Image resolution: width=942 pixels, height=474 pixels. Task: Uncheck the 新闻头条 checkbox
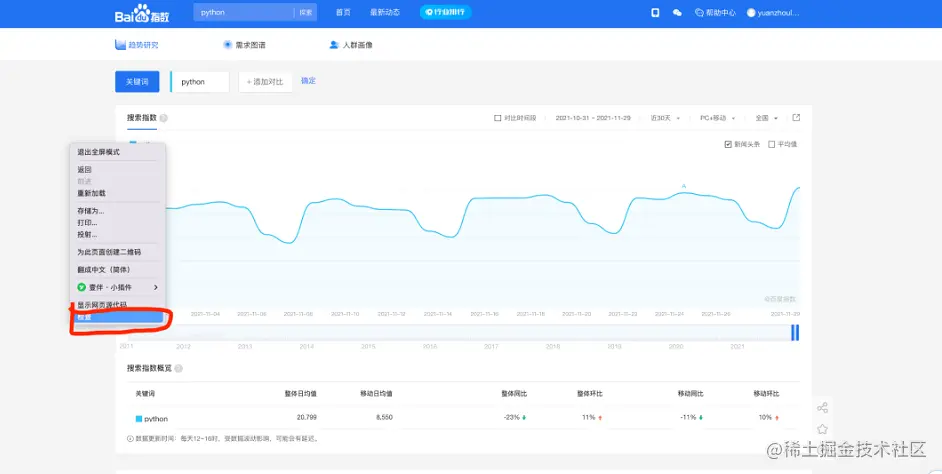pos(728,144)
